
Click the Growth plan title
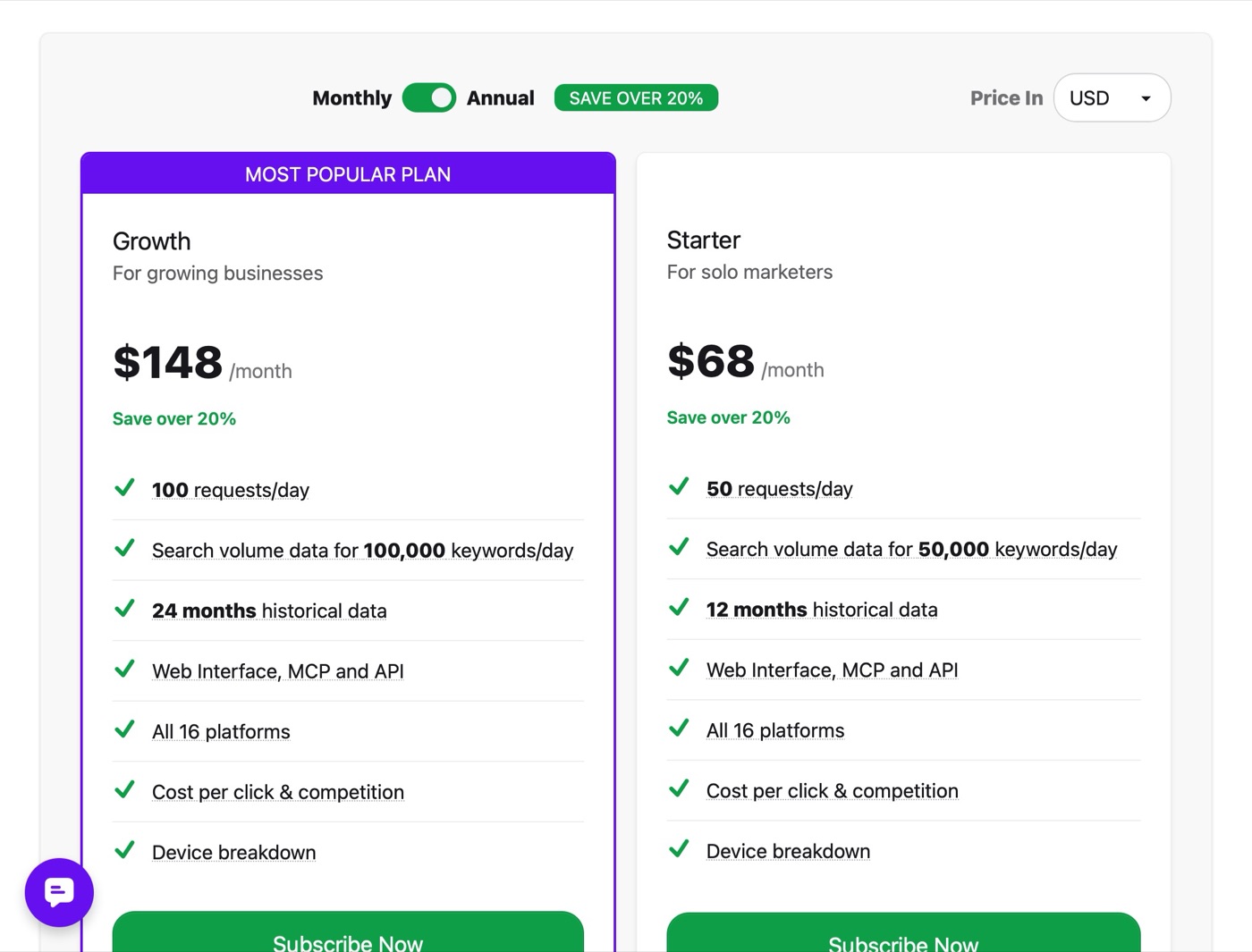[152, 241]
